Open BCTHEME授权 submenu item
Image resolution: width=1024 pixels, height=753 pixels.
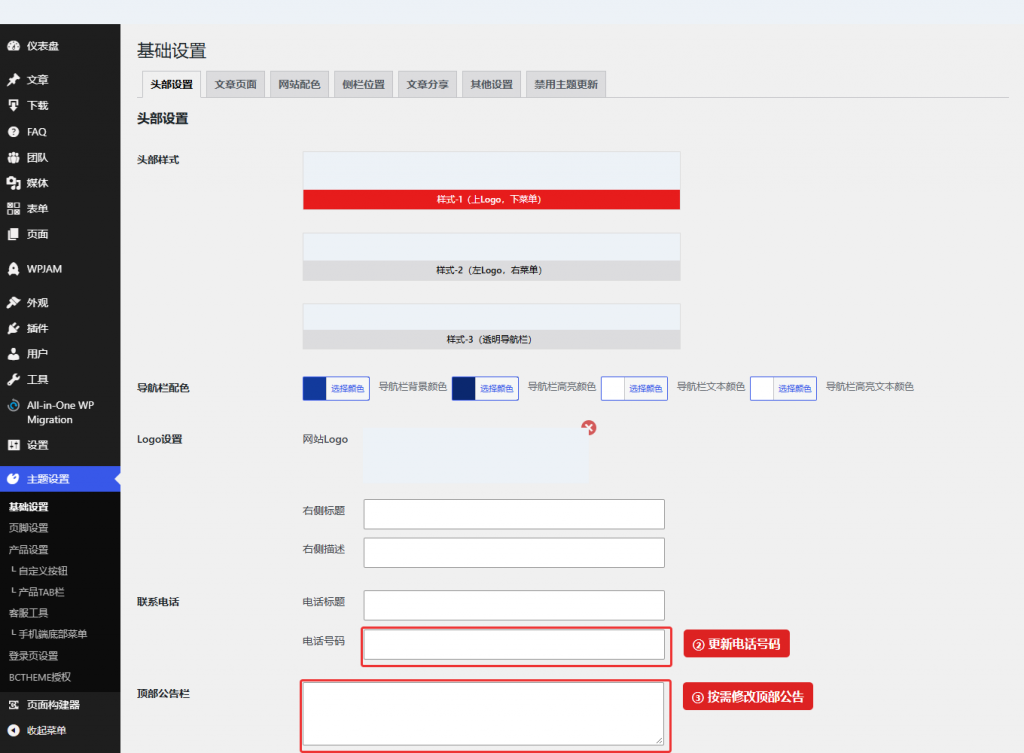point(40,677)
